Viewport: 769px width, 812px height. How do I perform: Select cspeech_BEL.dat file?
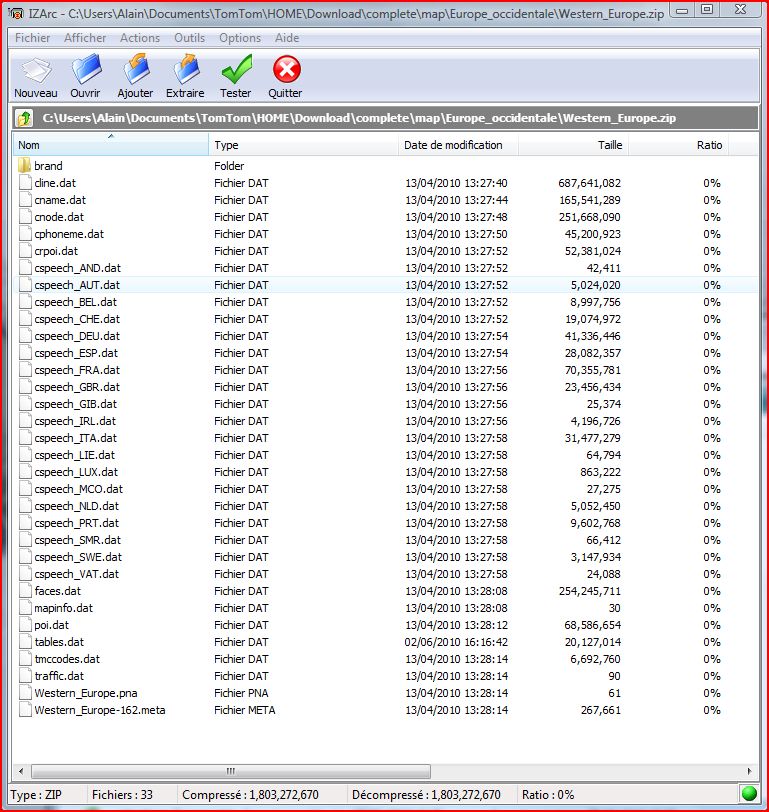pyautogui.click(x=76, y=302)
